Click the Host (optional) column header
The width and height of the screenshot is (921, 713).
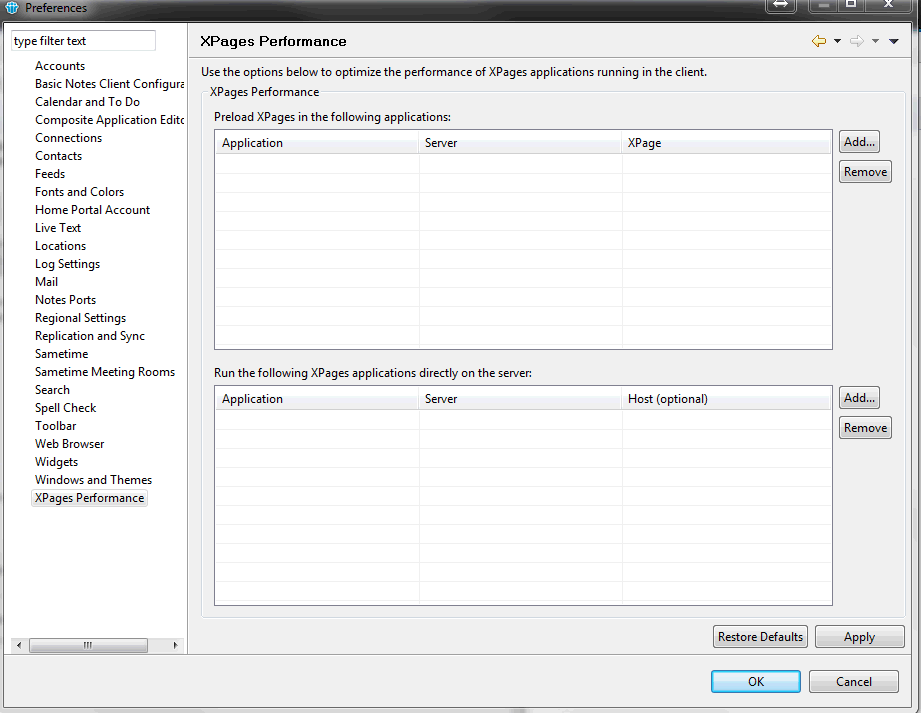click(x=667, y=399)
